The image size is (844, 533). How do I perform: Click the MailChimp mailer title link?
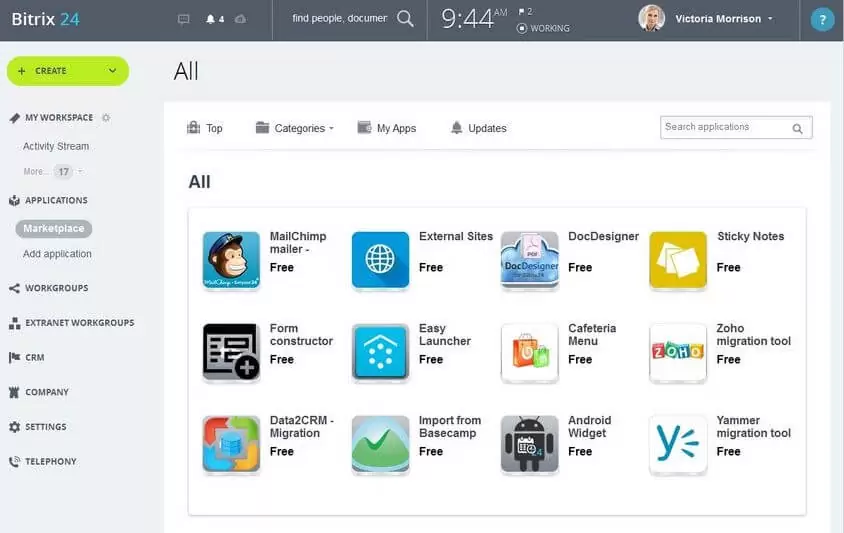point(298,243)
